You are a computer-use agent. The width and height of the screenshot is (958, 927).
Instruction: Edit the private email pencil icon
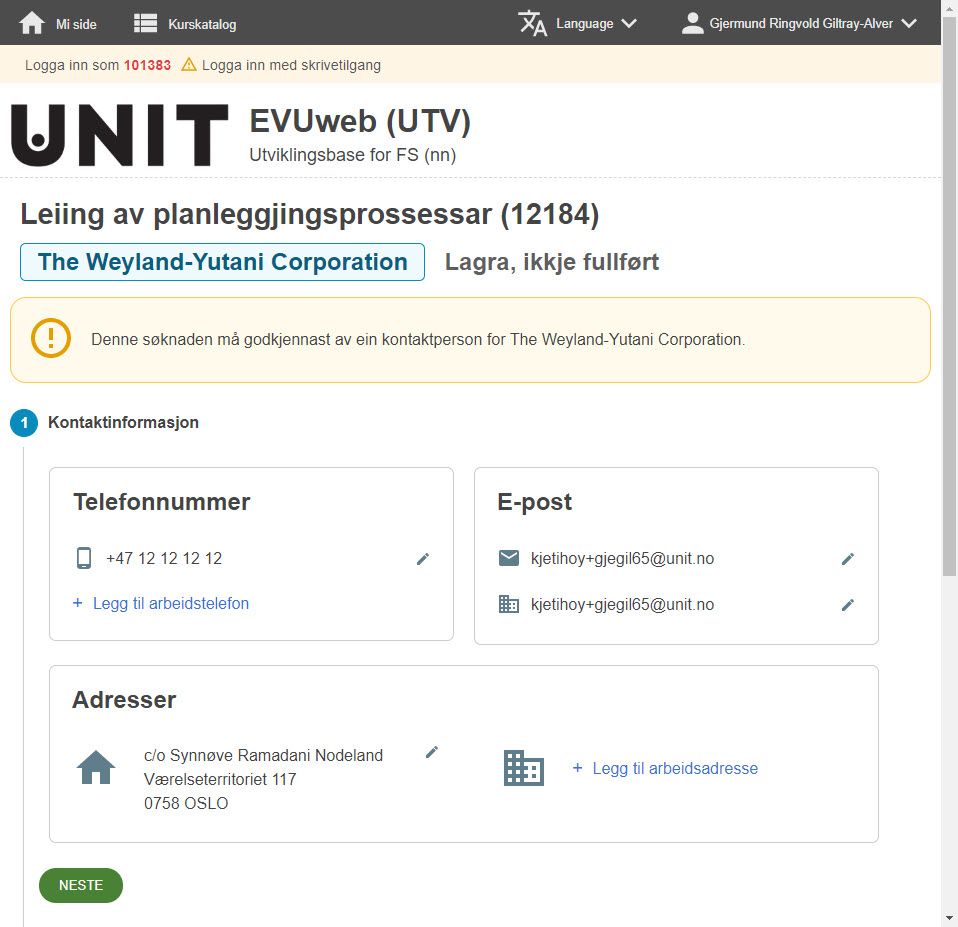tap(847, 559)
